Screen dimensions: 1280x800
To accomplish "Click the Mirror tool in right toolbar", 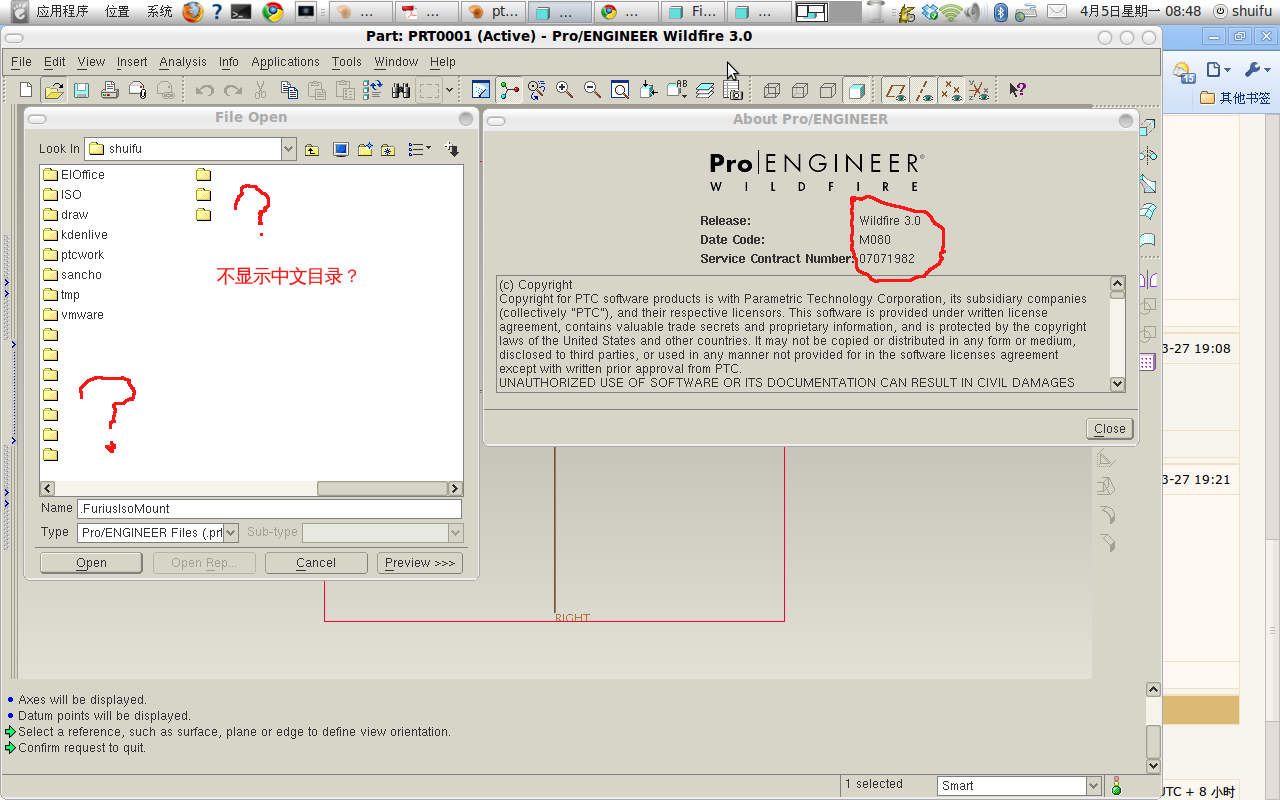I will point(1147,280).
